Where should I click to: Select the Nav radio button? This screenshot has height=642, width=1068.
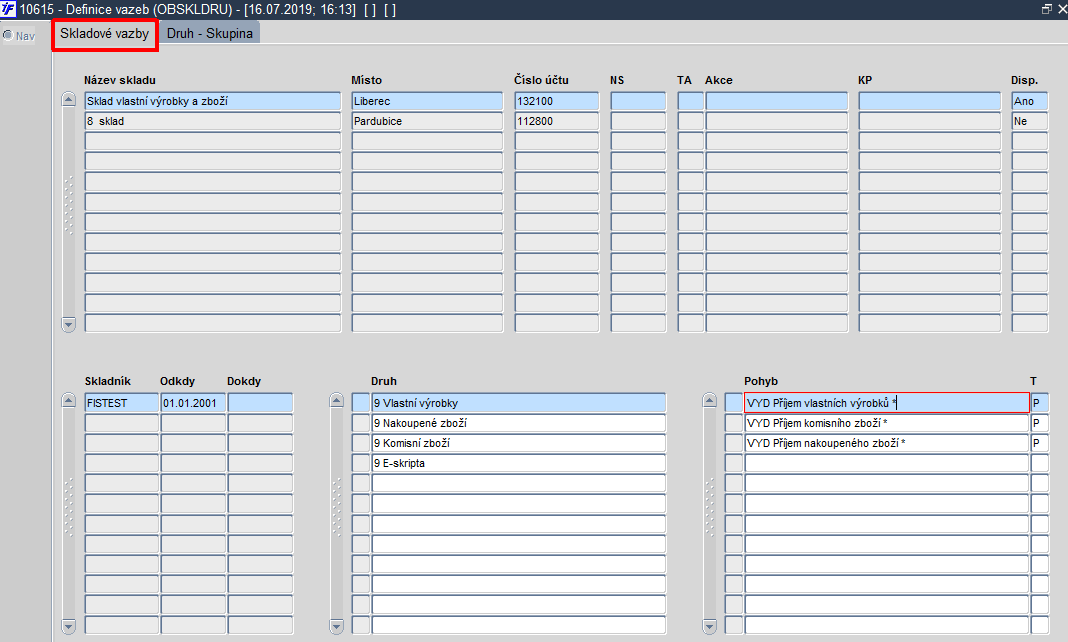click(8, 35)
